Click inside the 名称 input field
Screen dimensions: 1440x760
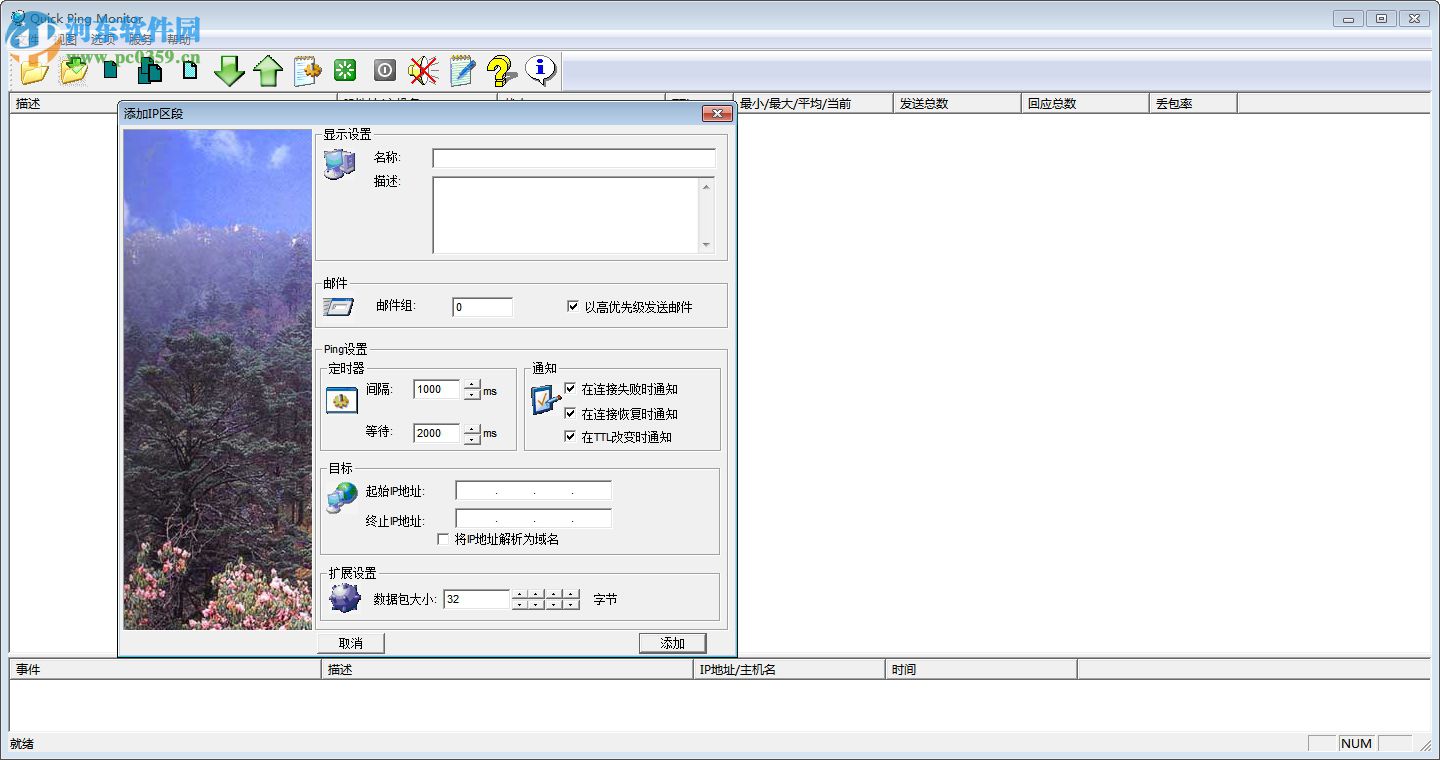(x=573, y=157)
